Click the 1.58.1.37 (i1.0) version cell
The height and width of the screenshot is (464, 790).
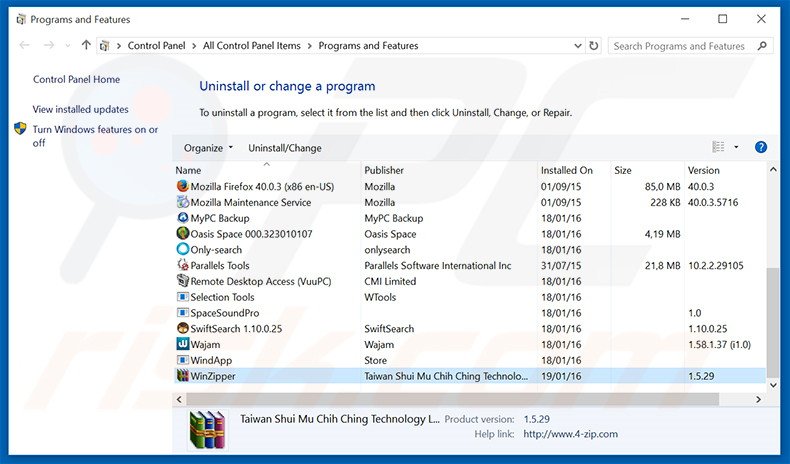click(x=719, y=345)
